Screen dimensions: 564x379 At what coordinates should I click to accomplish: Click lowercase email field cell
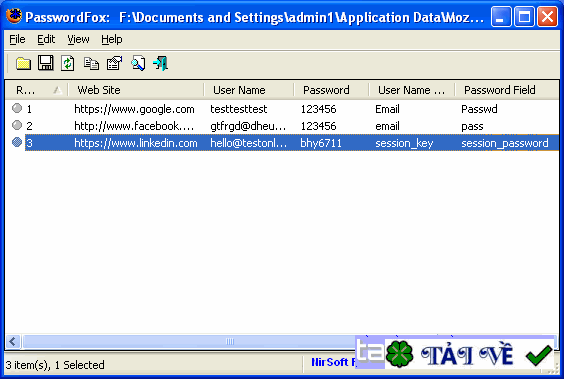click(x=387, y=126)
